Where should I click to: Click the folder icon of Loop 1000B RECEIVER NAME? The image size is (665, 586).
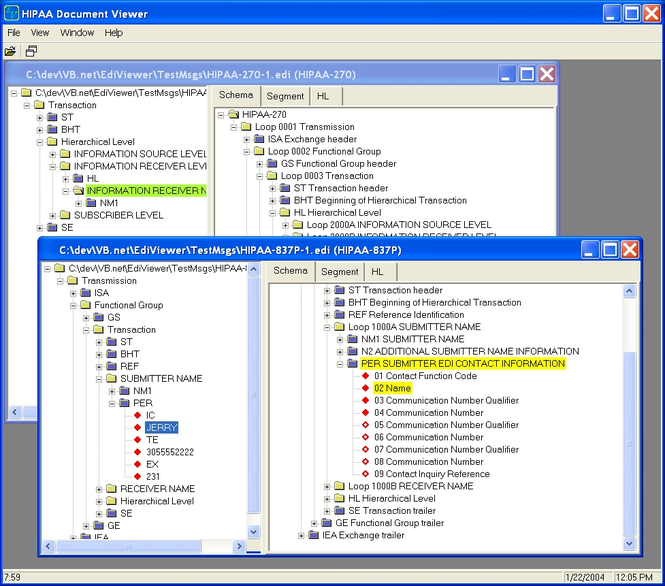[339, 486]
